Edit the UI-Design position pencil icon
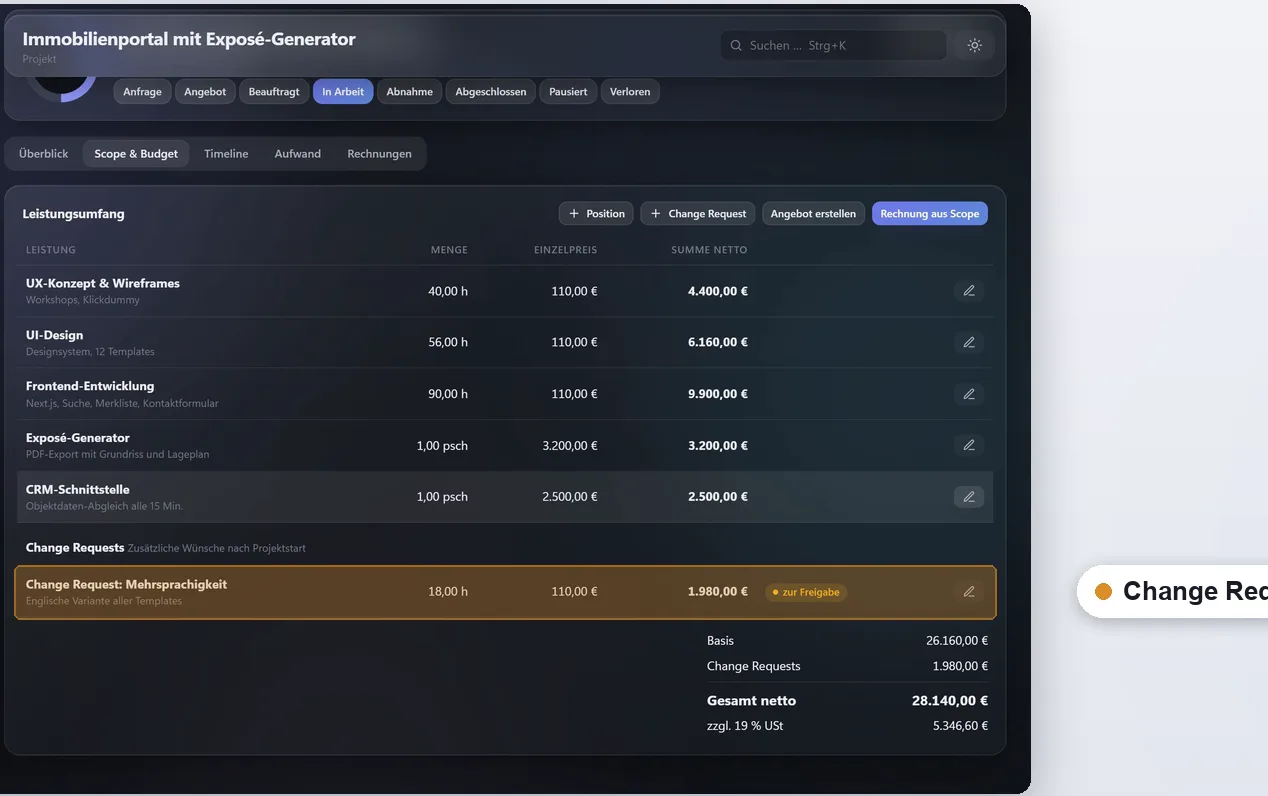Image resolution: width=1268 pixels, height=796 pixels. 968,342
